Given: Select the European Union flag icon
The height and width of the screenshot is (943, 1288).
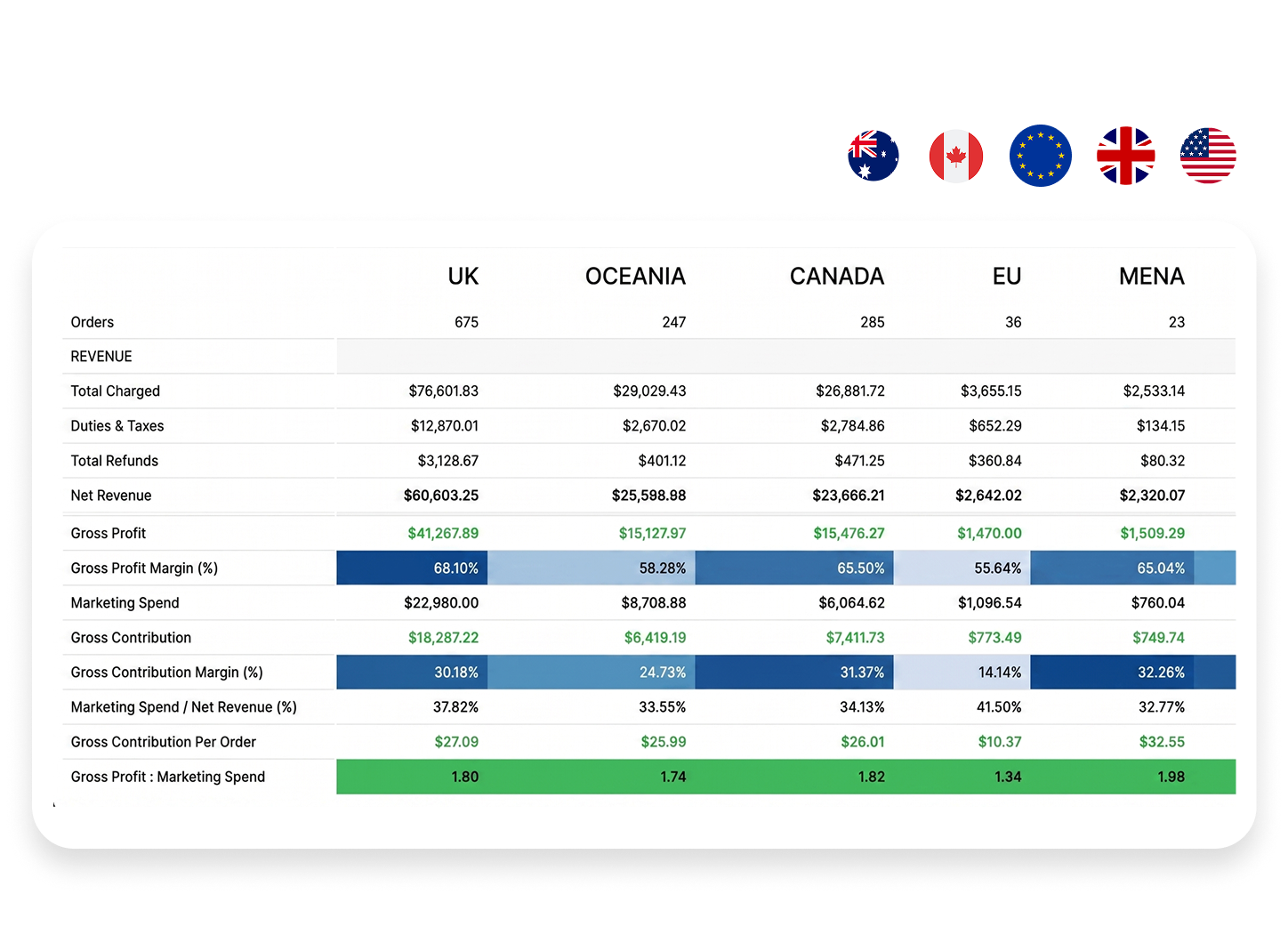Looking at the screenshot, I should (x=1041, y=156).
